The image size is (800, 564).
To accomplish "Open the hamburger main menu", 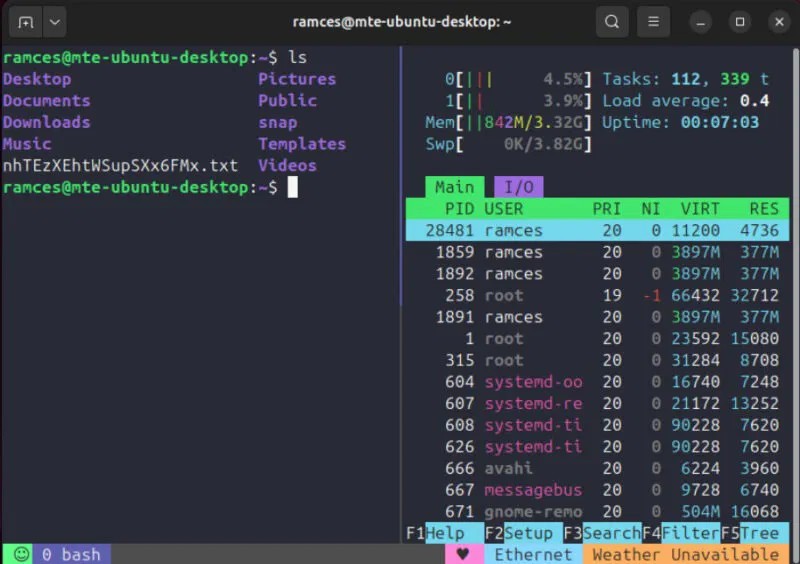I will pyautogui.click(x=653, y=21).
